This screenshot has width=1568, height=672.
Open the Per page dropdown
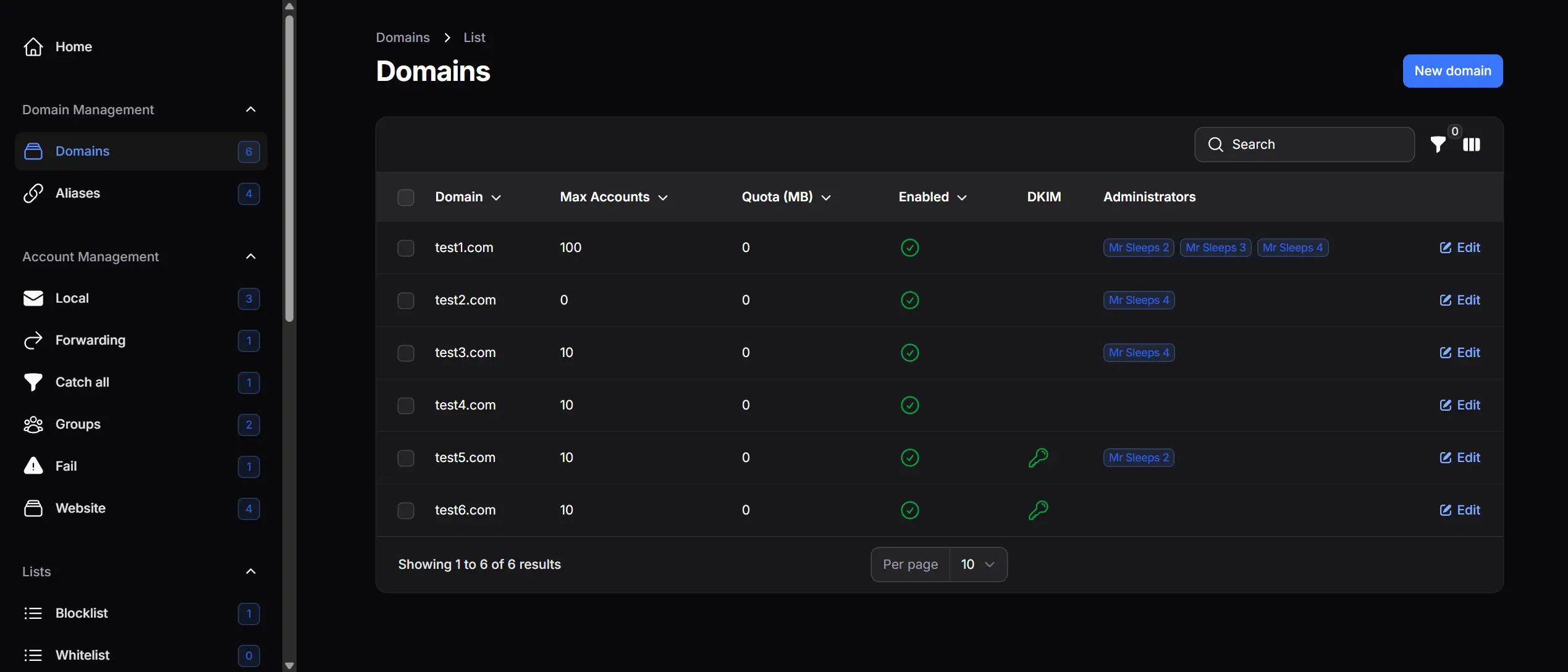coord(978,565)
